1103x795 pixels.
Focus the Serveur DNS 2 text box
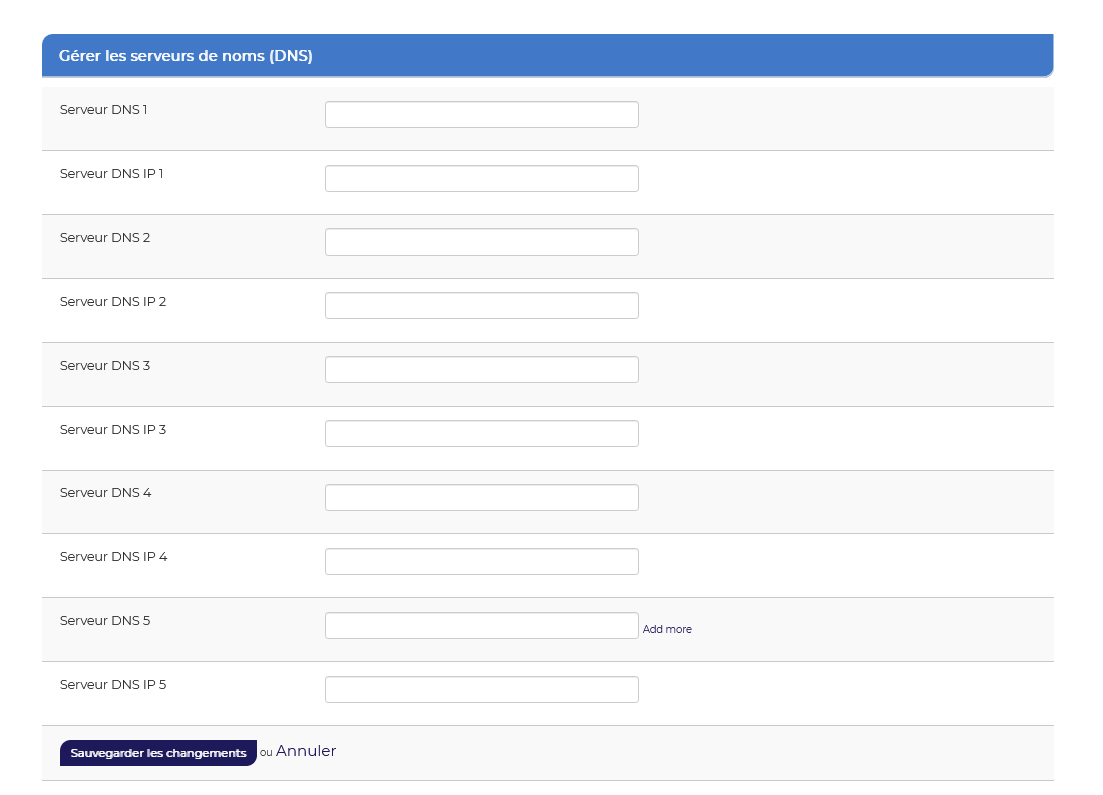pyautogui.click(x=482, y=242)
